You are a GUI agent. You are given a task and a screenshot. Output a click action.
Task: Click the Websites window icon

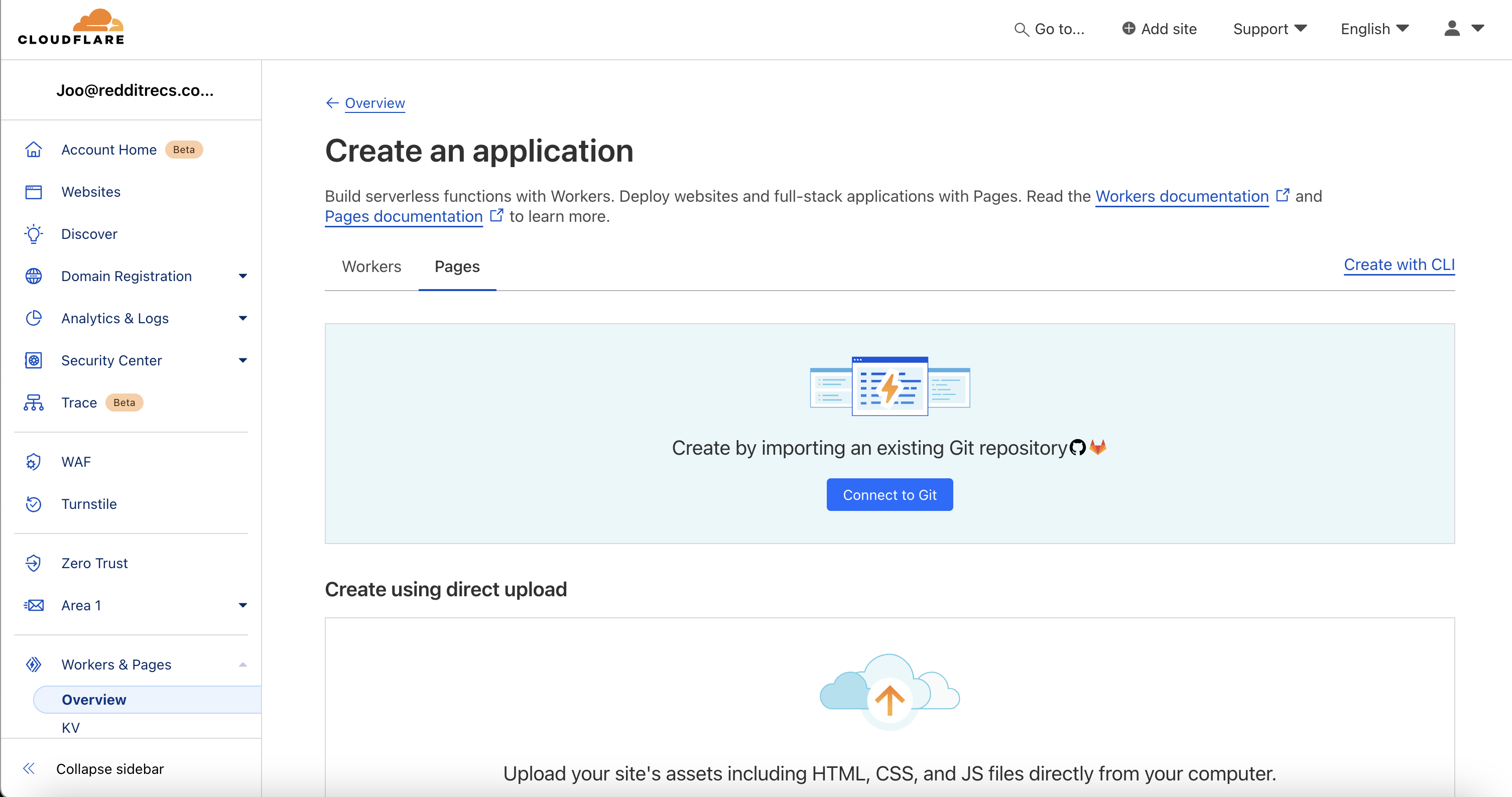point(34,192)
